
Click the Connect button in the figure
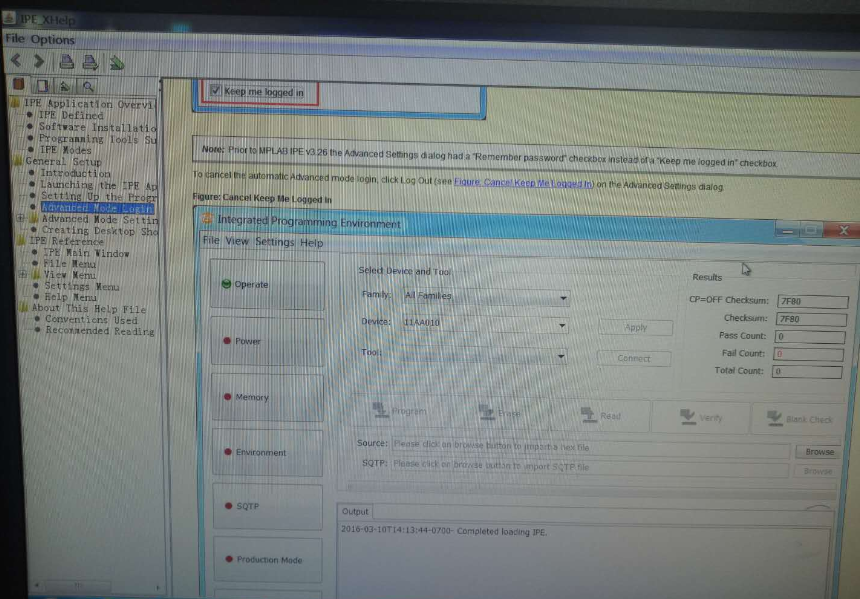(x=633, y=358)
